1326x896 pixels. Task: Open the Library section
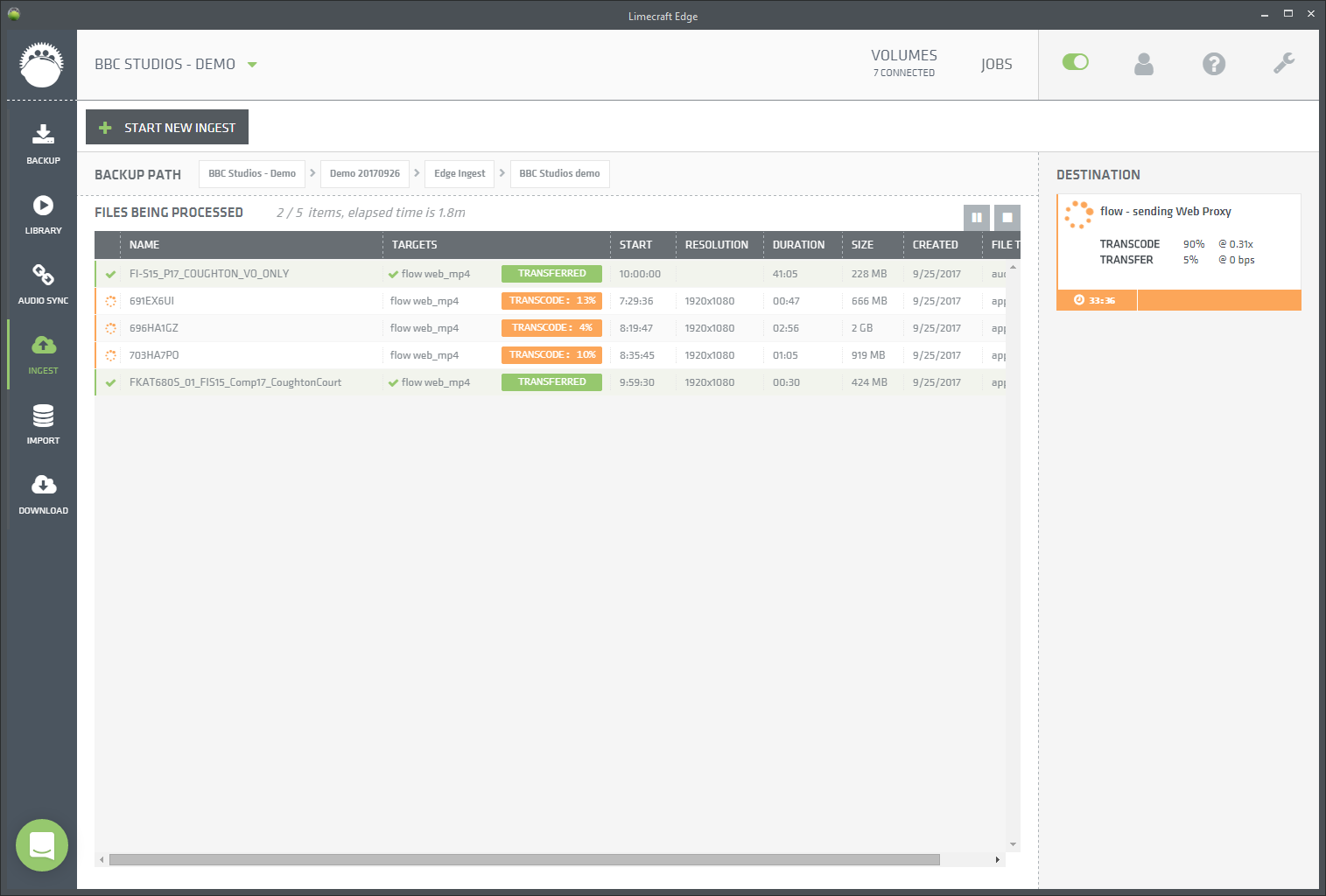42,214
